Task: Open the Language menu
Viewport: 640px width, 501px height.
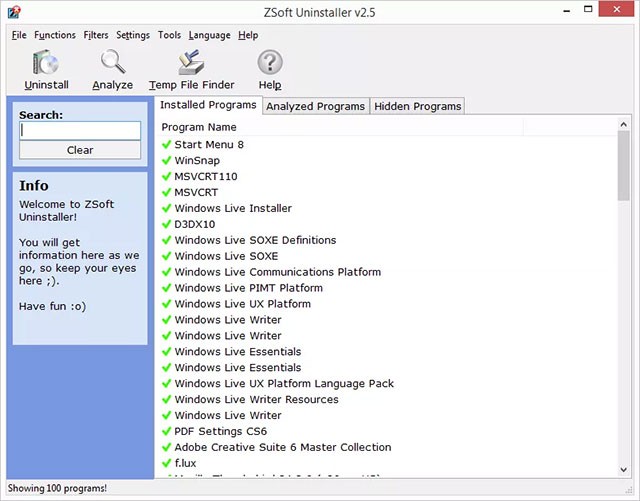Action: (x=209, y=35)
